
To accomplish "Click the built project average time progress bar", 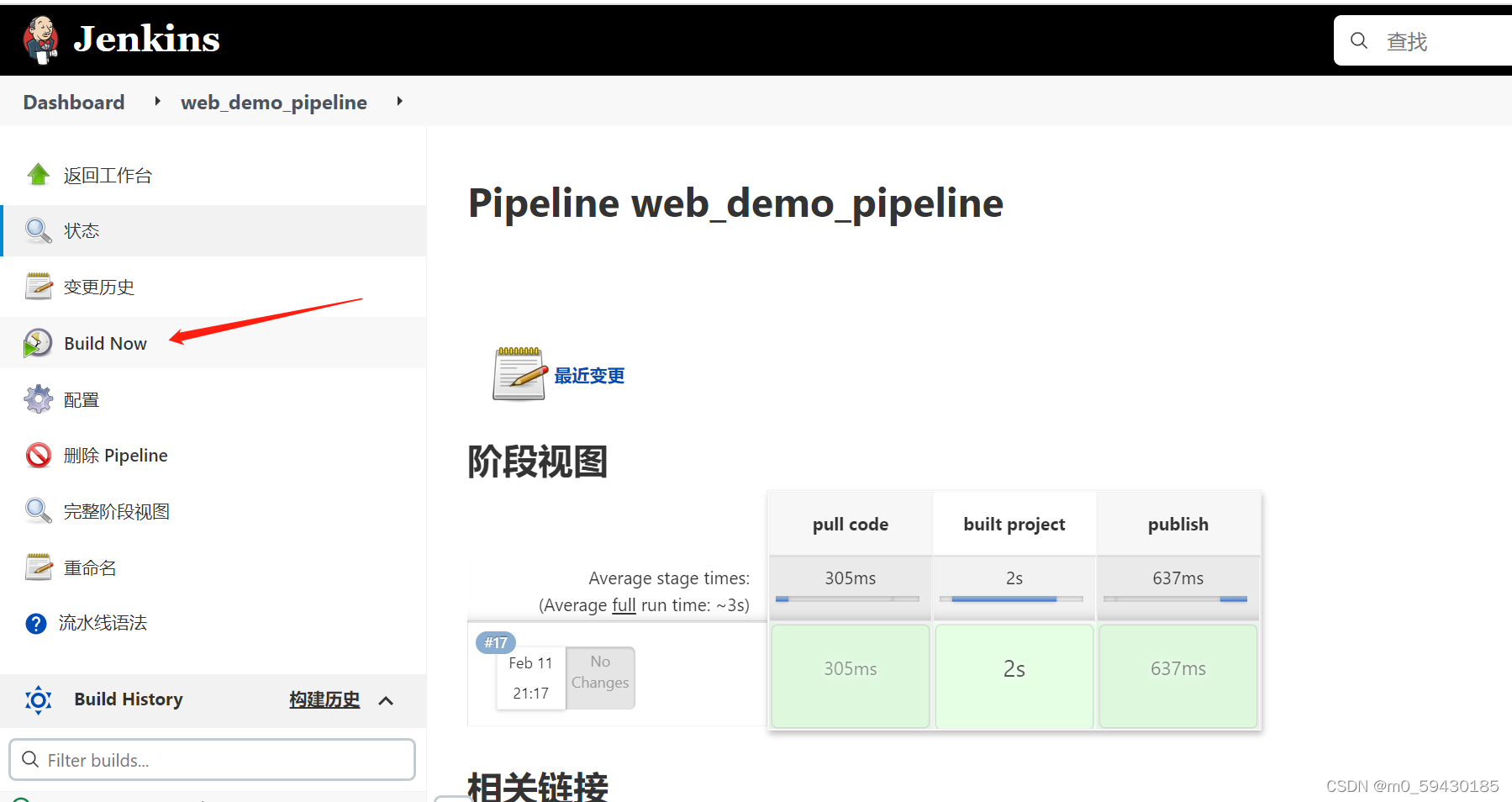I will point(1011,599).
